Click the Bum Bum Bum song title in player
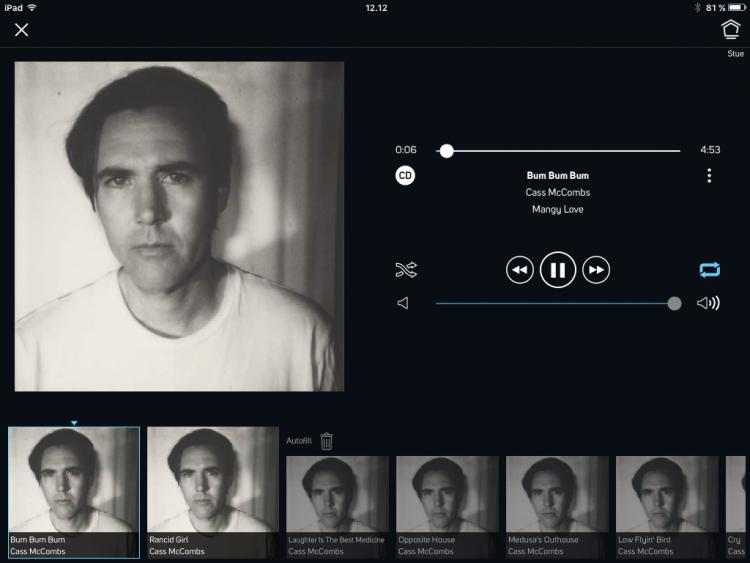Image resolution: width=750 pixels, height=563 pixels. coord(558,176)
